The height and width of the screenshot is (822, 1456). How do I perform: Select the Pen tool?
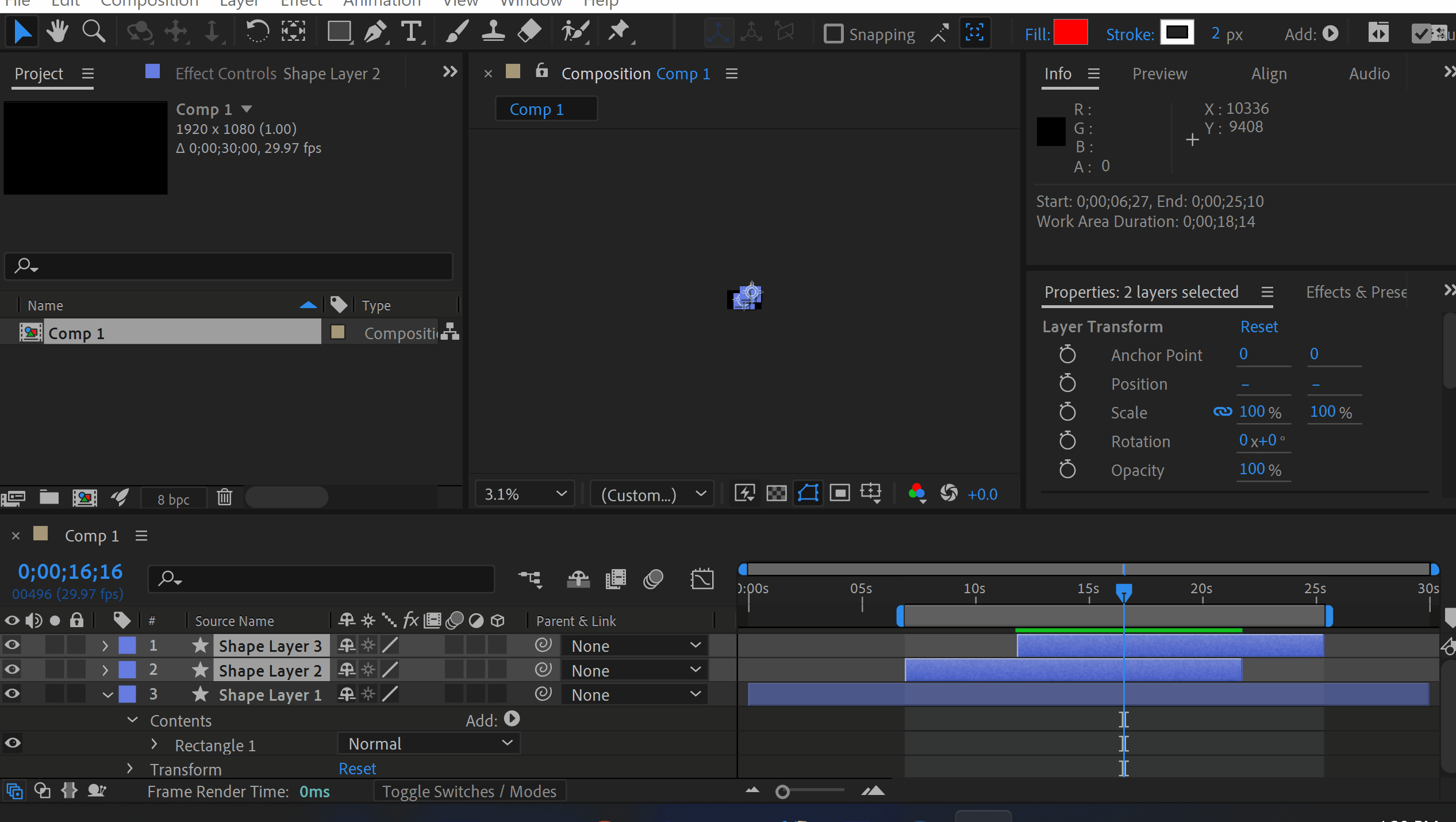click(x=375, y=32)
